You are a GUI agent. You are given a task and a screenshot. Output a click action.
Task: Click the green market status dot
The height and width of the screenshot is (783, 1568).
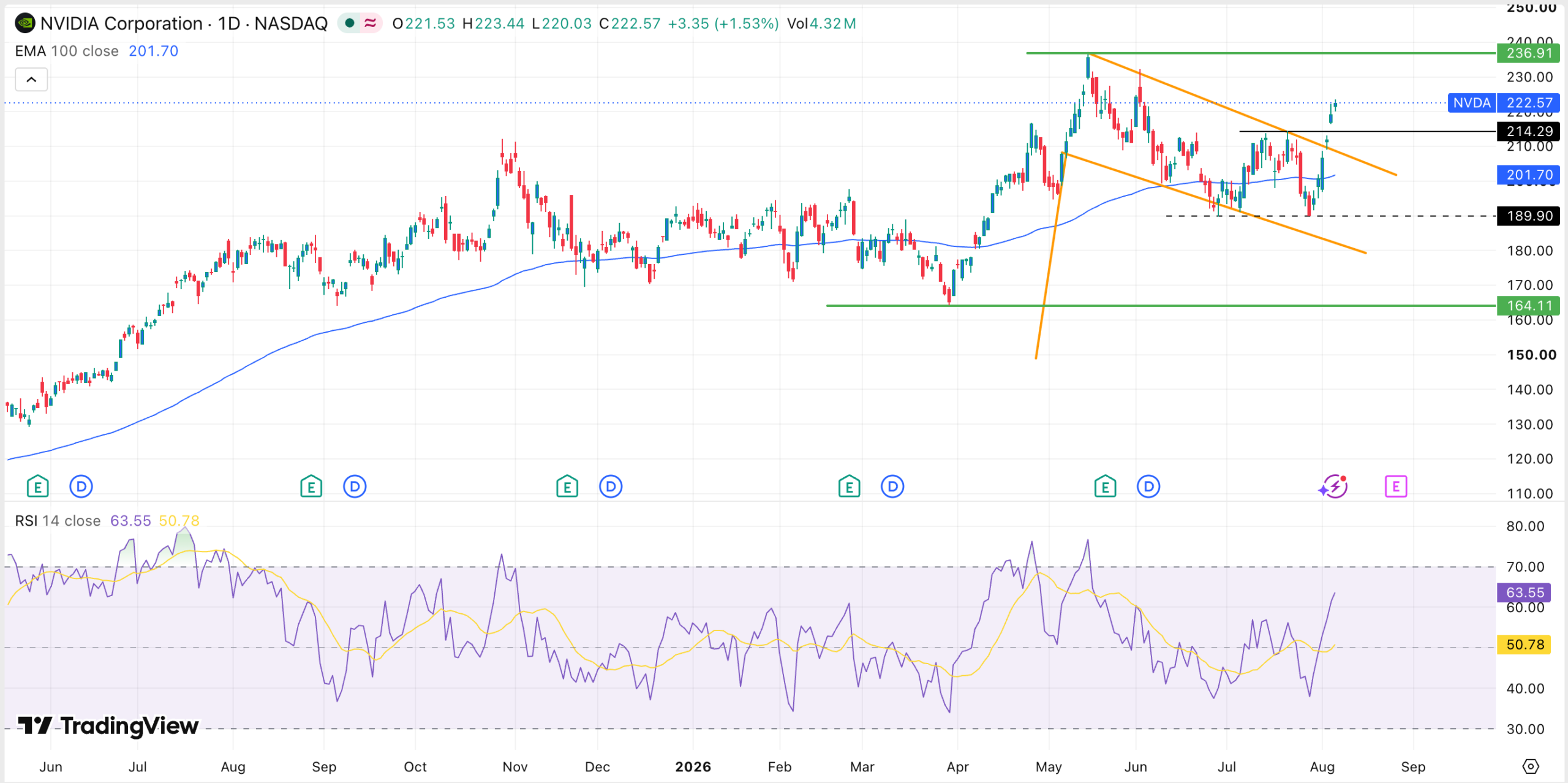[x=350, y=23]
